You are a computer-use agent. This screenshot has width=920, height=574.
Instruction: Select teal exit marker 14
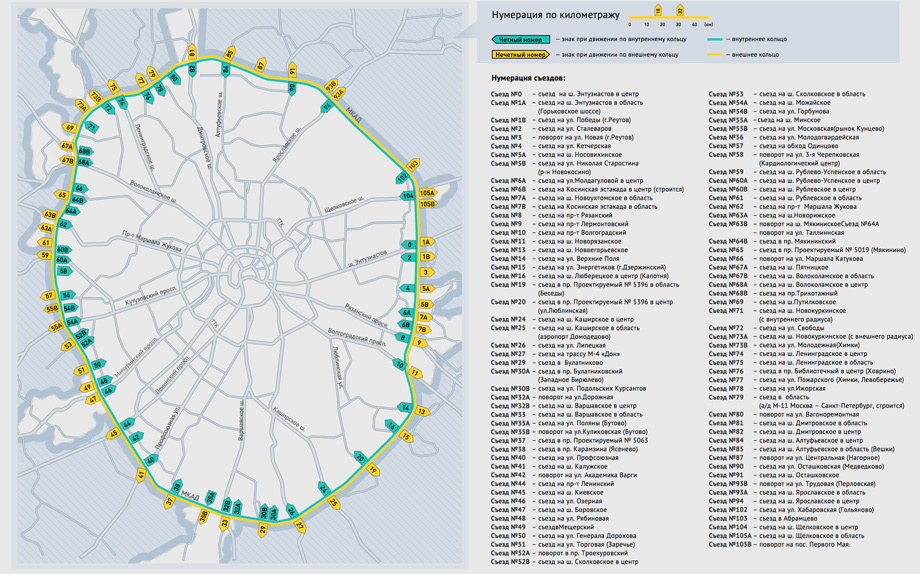(x=405, y=407)
